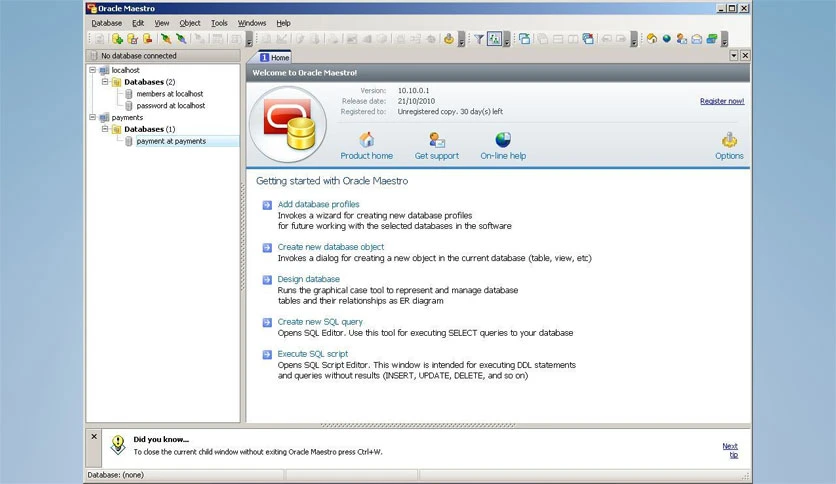Viewport: 836px width, 484px height.
Task: Click the envelope mail icon in toolbar
Action: [x=696, y=39]
